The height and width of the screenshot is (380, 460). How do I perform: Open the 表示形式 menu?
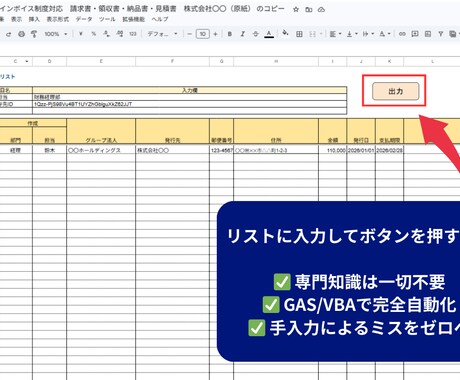(57, 19)
